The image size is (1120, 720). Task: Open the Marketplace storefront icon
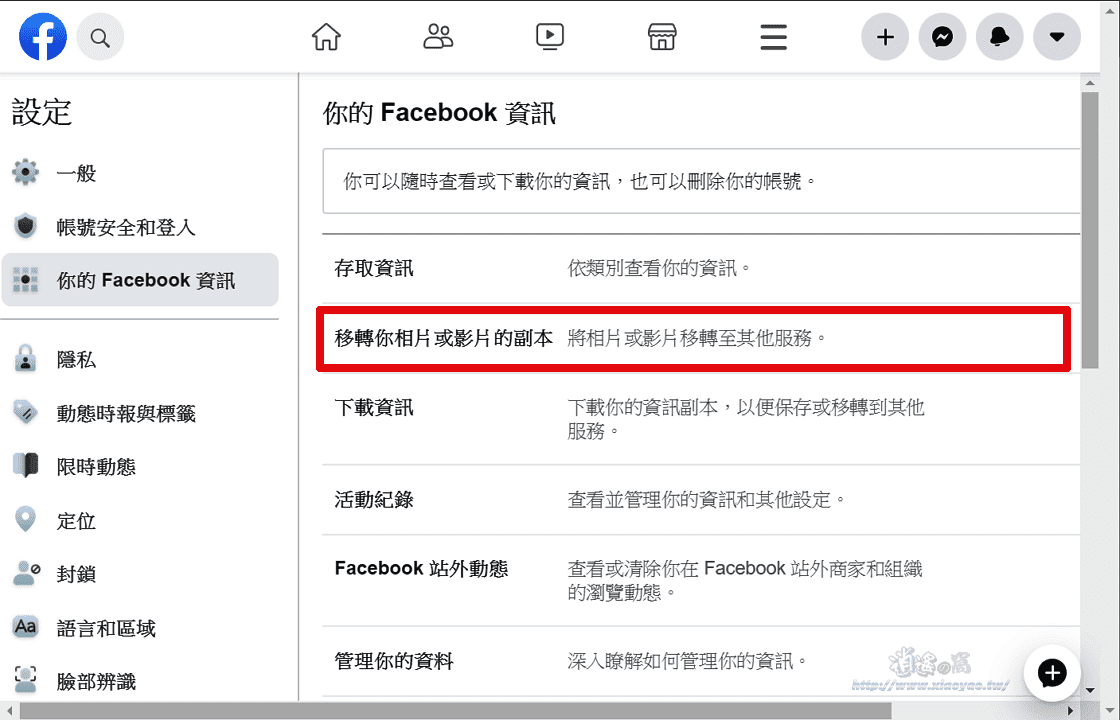pos(661,36)
